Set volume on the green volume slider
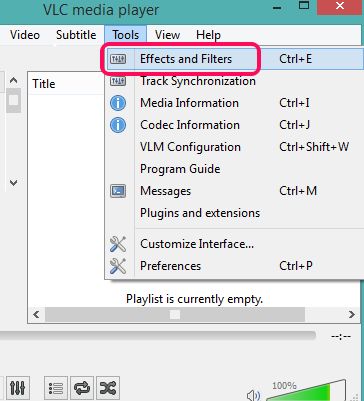364x401 pixels. (306, 390)
